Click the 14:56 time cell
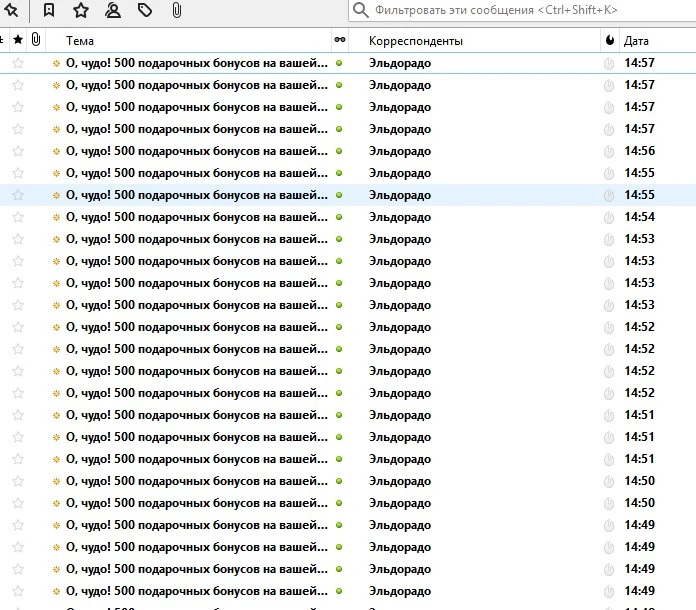 tap(640, 151)
